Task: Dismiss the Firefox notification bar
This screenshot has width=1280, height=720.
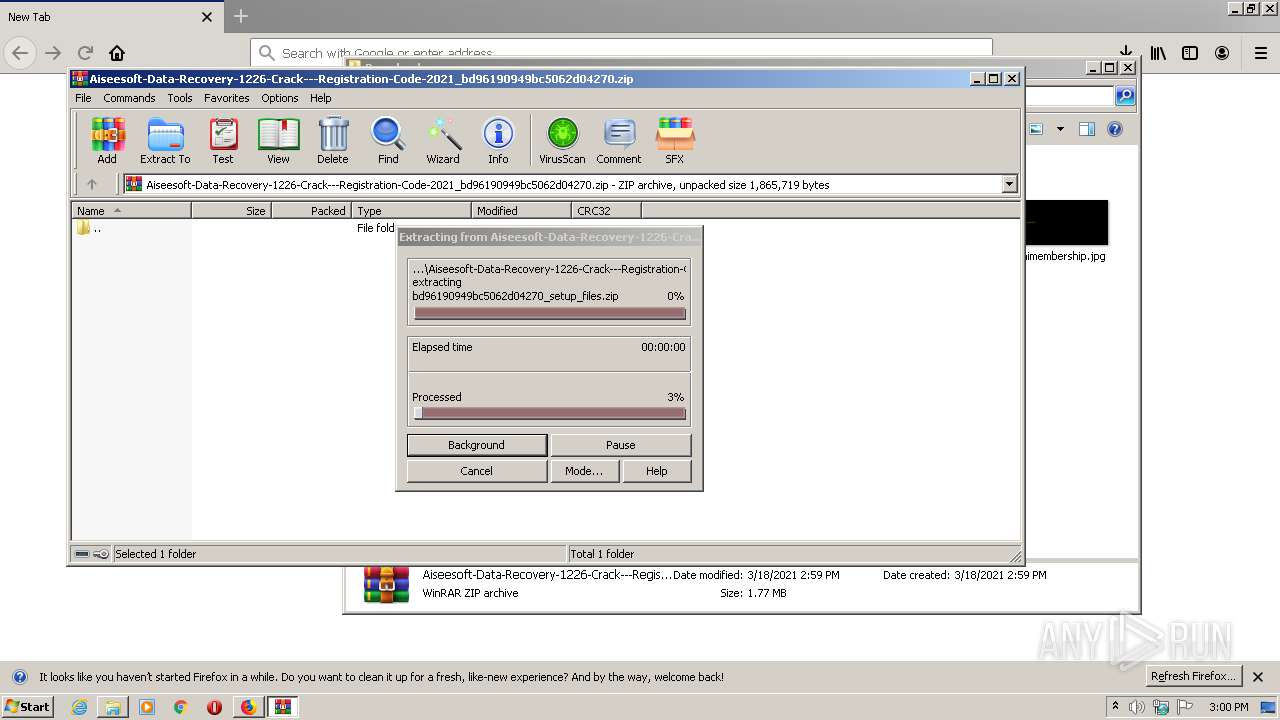Action: (x=1258, y=677)
